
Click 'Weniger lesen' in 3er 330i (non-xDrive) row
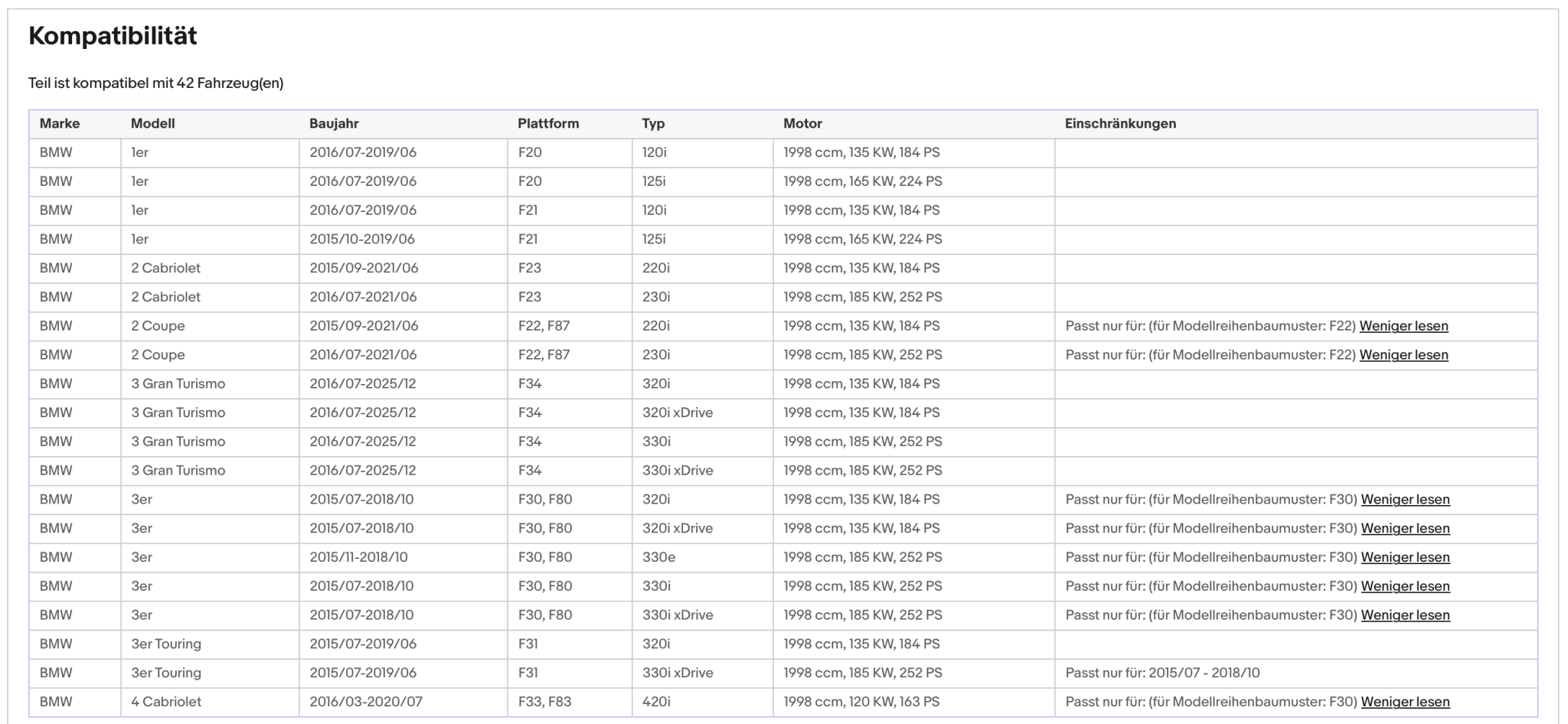click(1405, 586)
